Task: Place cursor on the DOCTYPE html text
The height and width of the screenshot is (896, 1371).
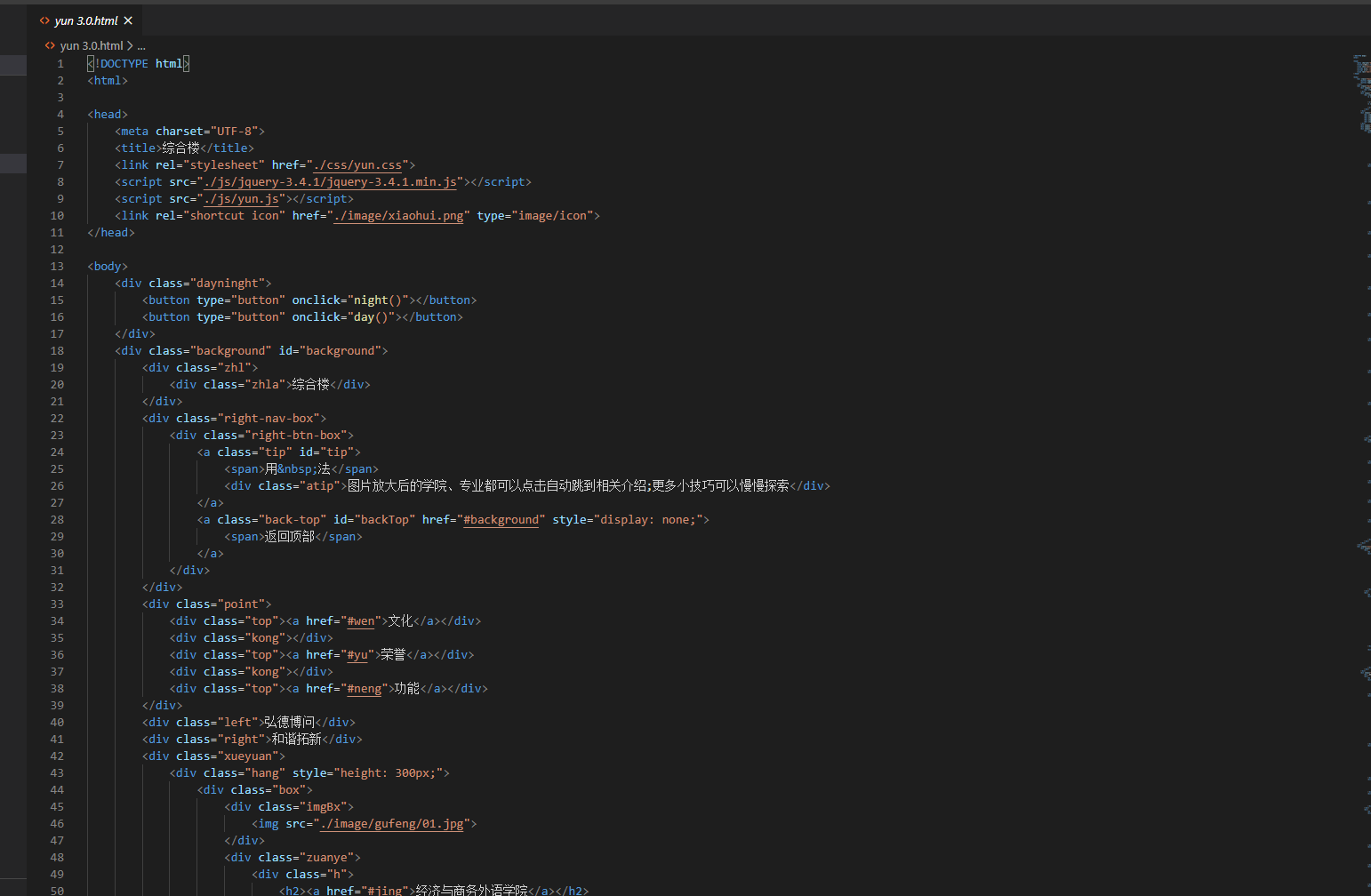Action: coord(138,64)
